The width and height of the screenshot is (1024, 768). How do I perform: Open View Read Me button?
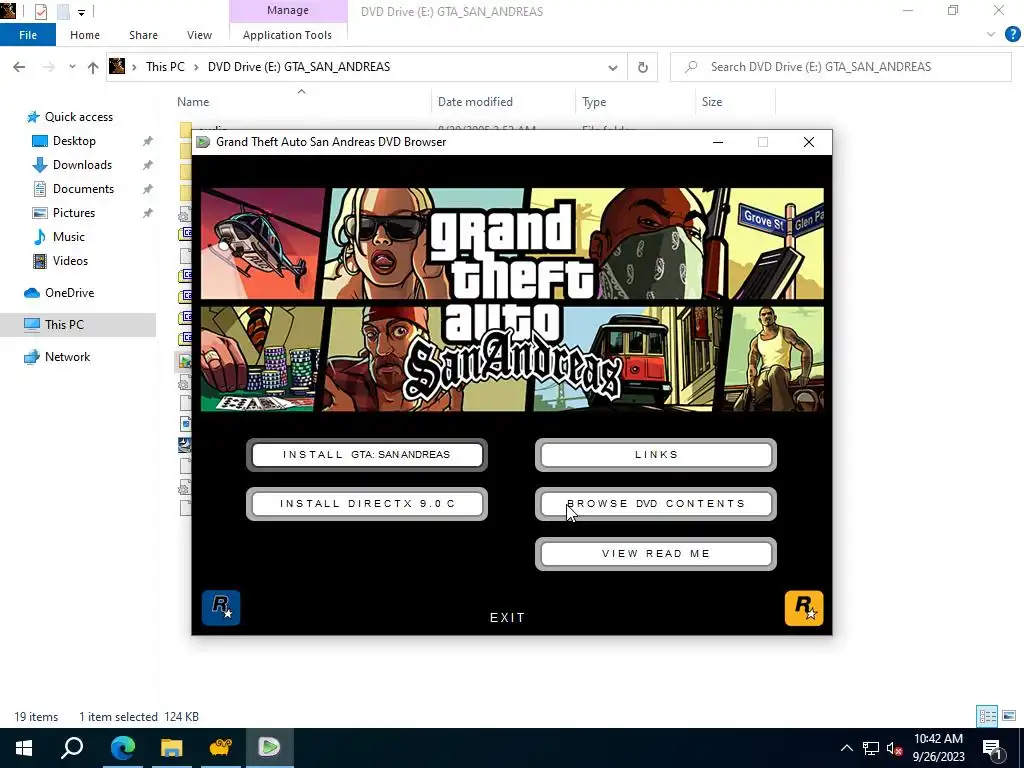pos(656,554)
